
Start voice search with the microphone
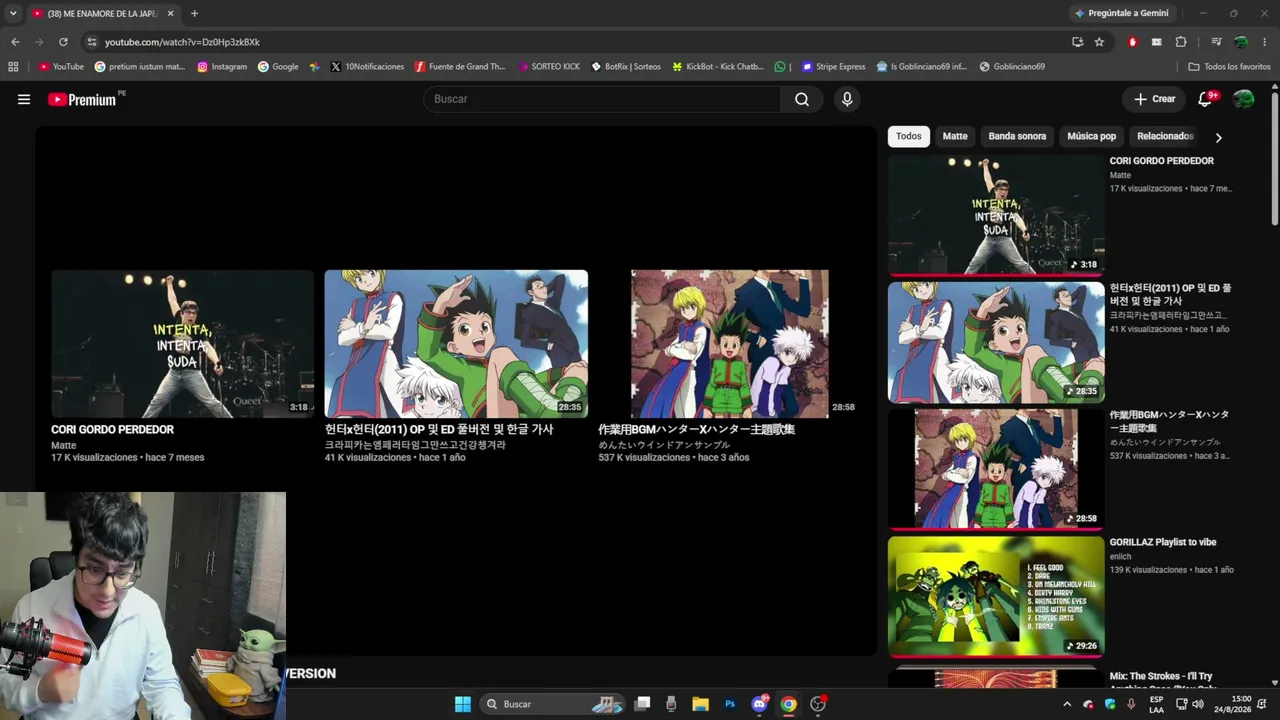[847, 99]
